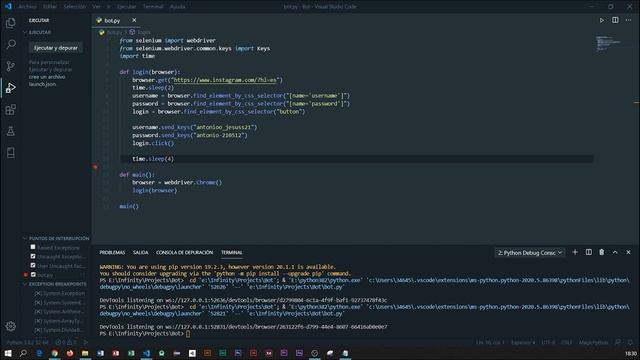Split the terminal panel

[x=589, y=252]
